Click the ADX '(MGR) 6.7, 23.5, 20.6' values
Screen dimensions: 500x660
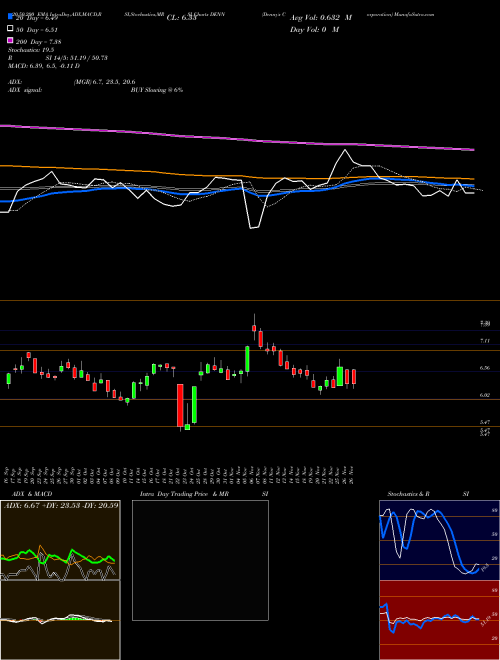coord(104,82)
